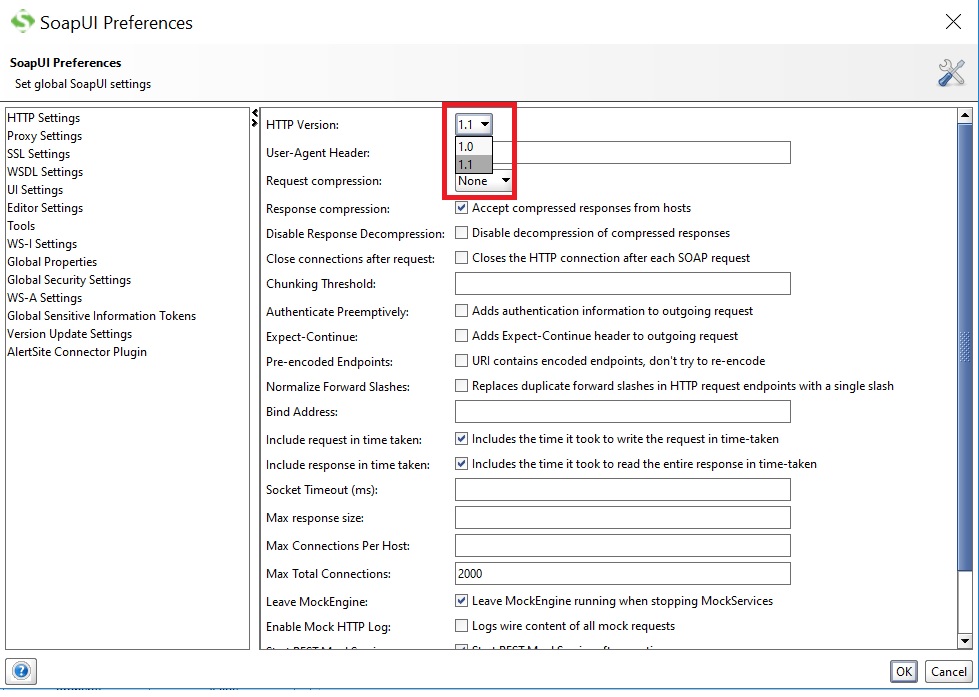The width and height of the screenshot is (979, 697).
Task: Click the Max response size field
Action: 622,518
